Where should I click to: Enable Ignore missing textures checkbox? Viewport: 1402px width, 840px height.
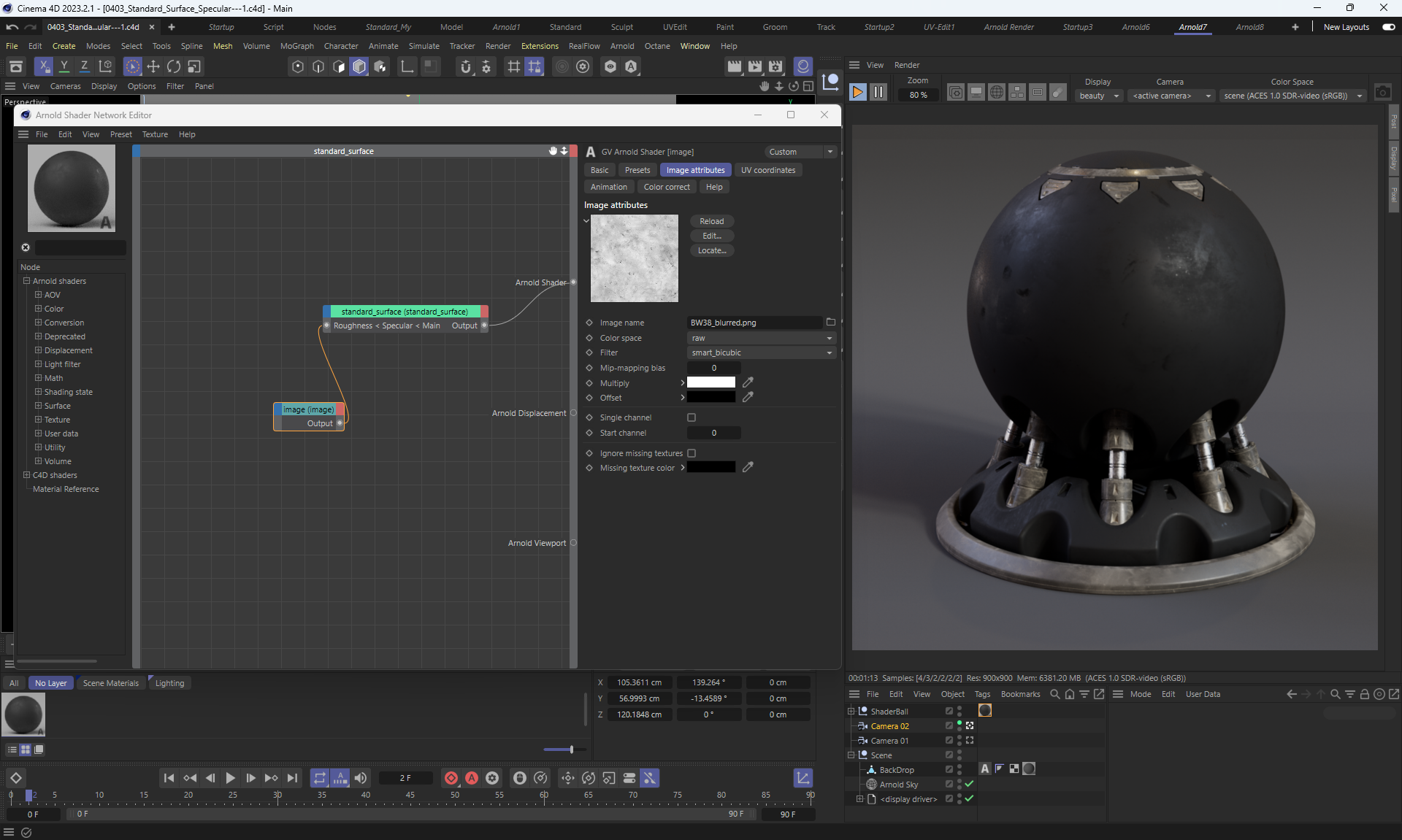tap(692, 453)
